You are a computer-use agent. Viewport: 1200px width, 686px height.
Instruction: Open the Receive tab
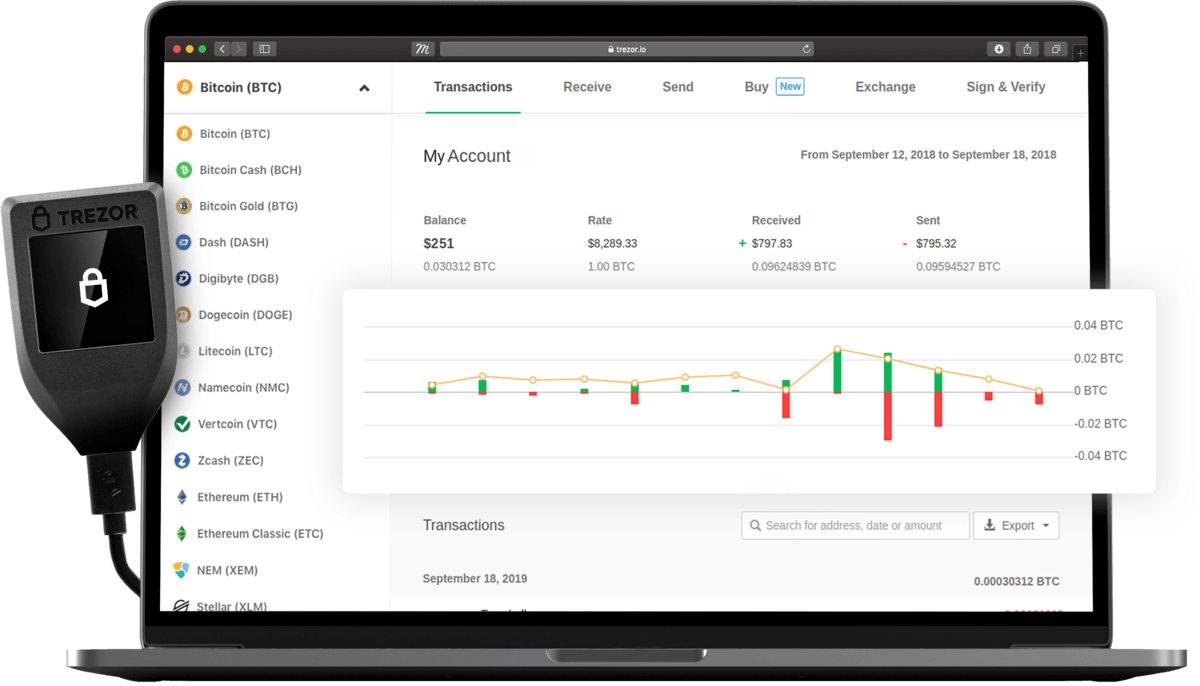[587, 87]
